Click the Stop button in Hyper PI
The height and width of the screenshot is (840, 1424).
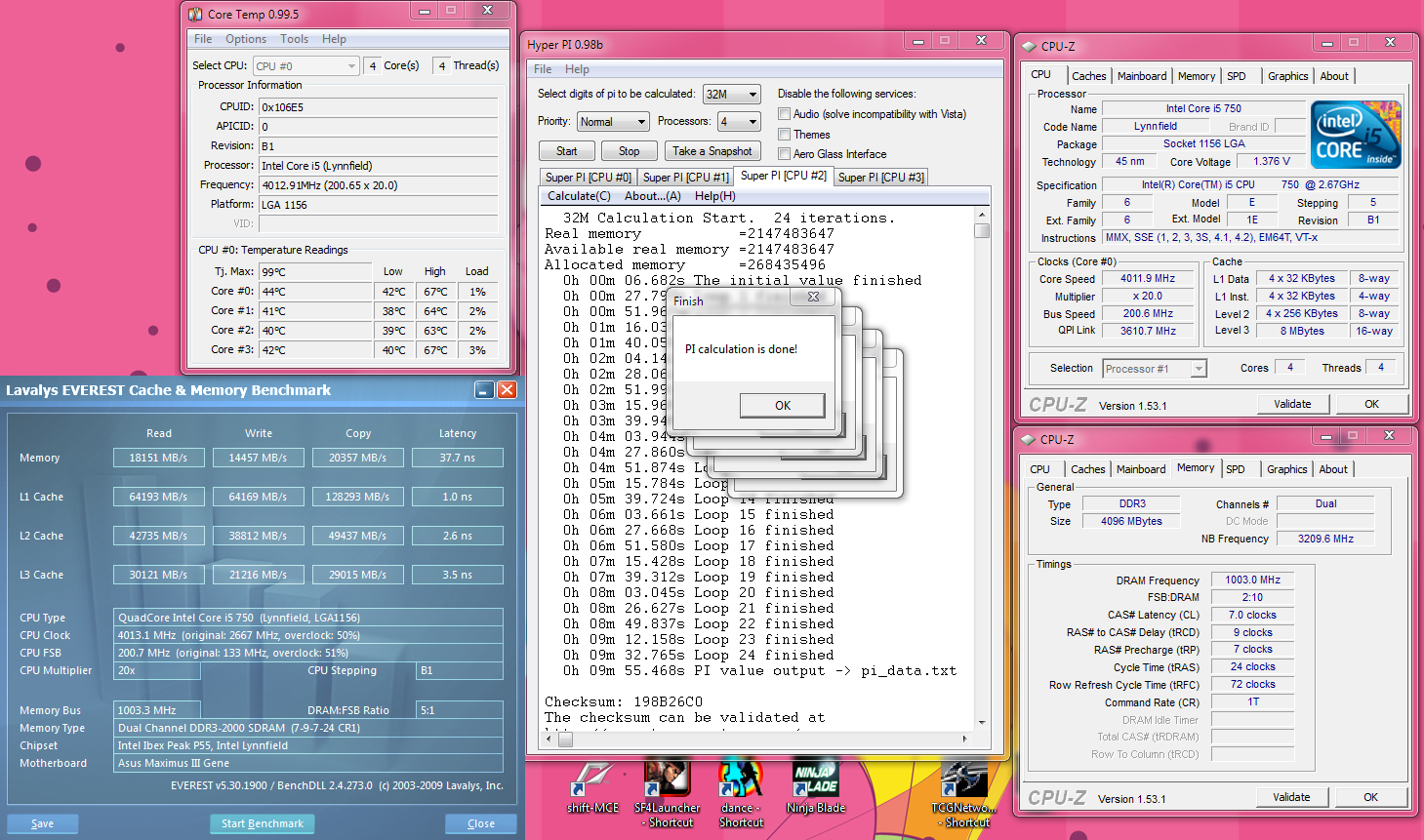(x=629, y=151)
